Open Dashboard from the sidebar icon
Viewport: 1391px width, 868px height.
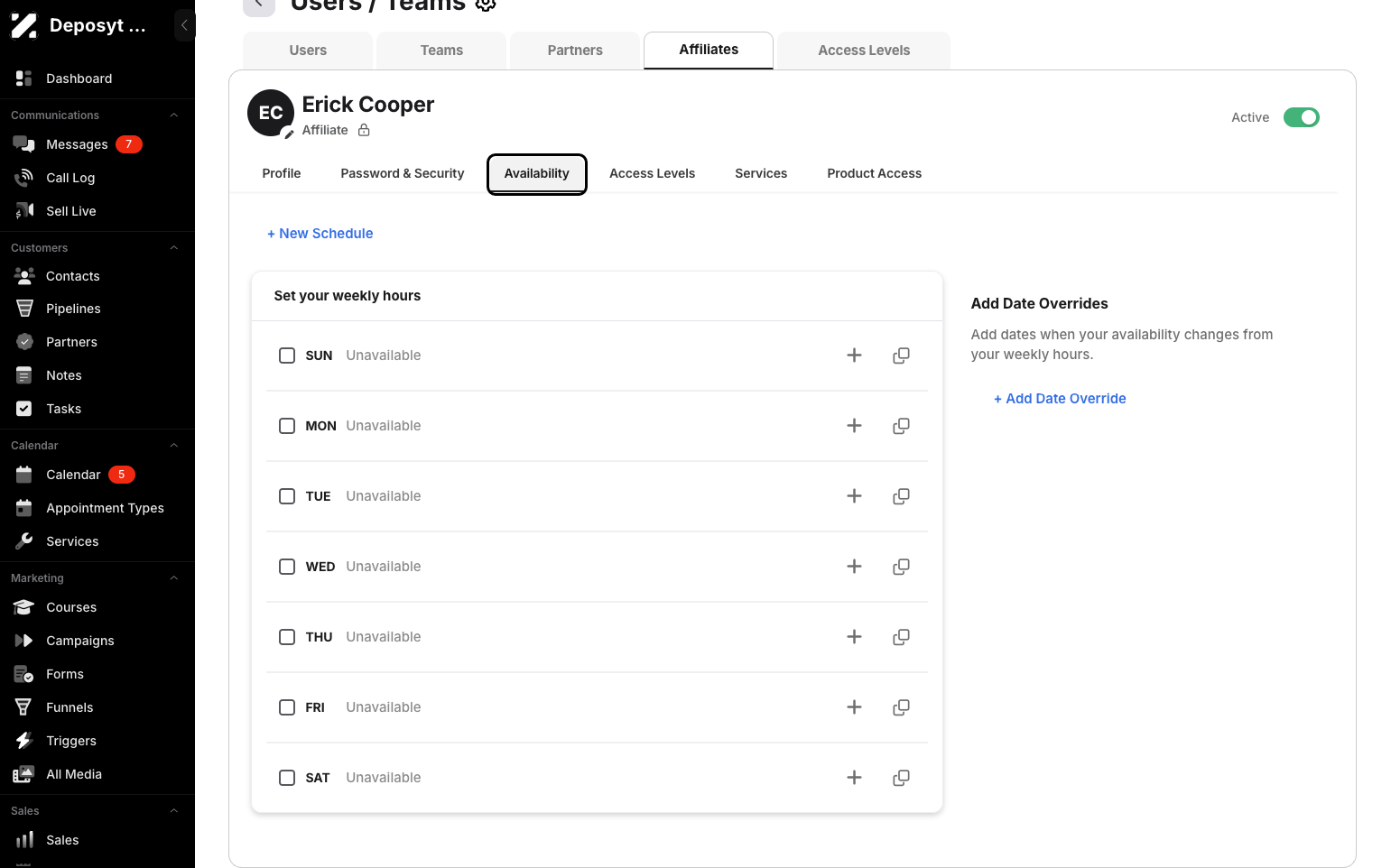point(24,78)
